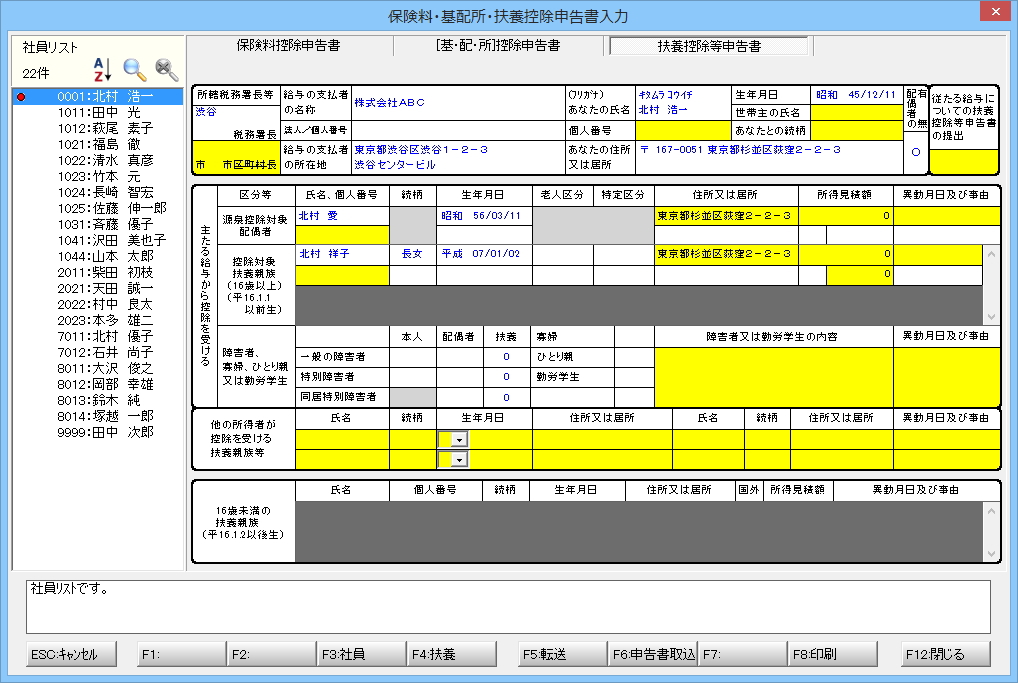Toggle 配偶者の有無 circle mark

[x=915, y=153]
